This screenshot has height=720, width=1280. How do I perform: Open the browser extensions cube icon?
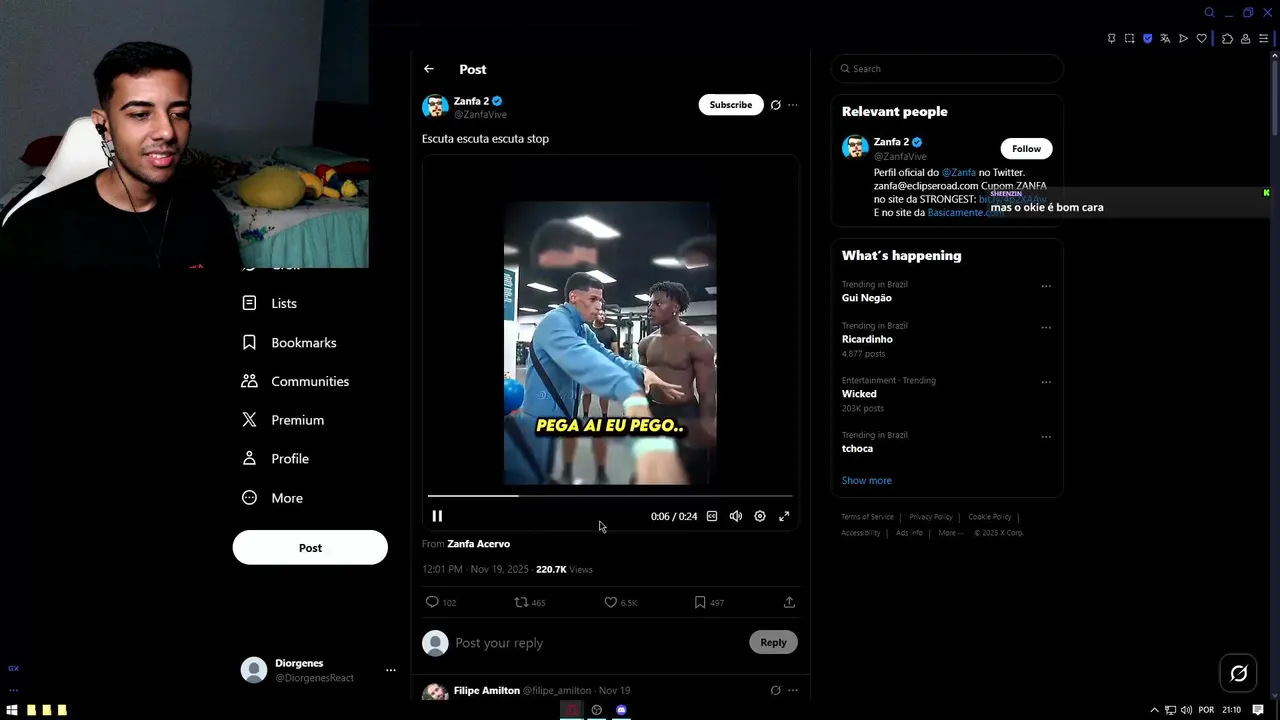[1228, 39]
